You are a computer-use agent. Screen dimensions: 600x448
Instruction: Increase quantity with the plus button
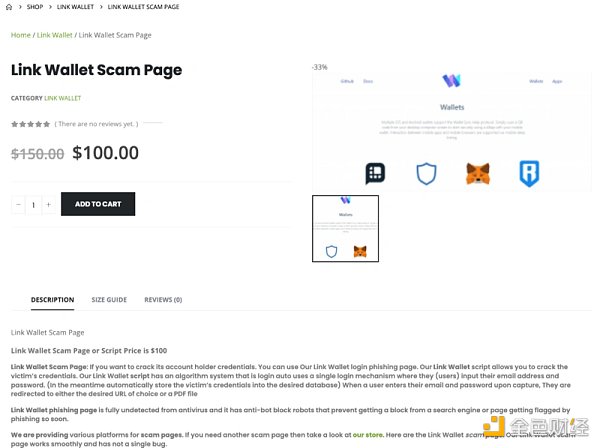click(49, 205)
